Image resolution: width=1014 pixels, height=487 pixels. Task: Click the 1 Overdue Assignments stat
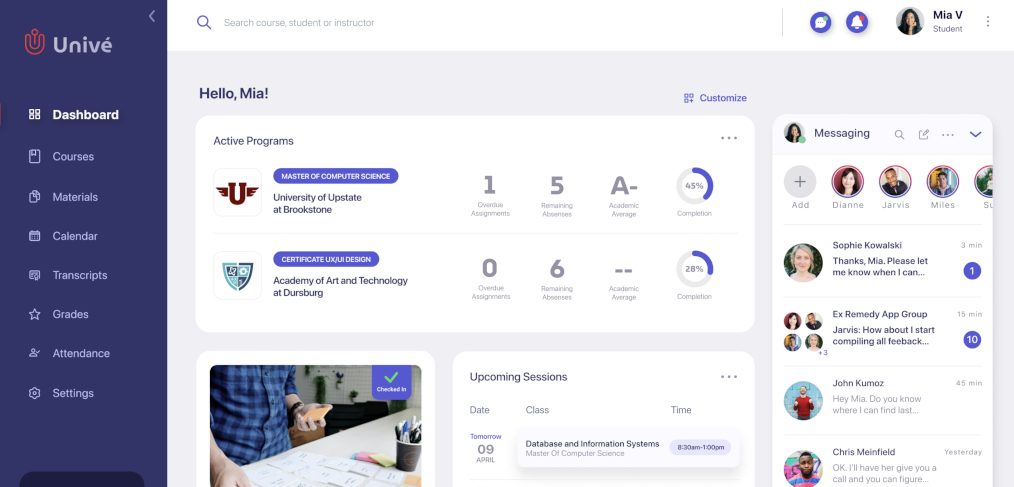click(x=490, y=195)
